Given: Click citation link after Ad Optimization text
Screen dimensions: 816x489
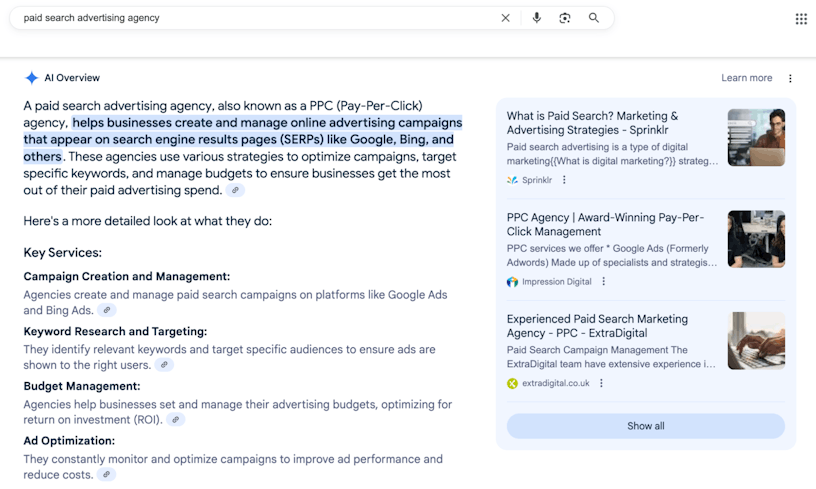Looking at the screenshot, I should (x=106, y=475).
